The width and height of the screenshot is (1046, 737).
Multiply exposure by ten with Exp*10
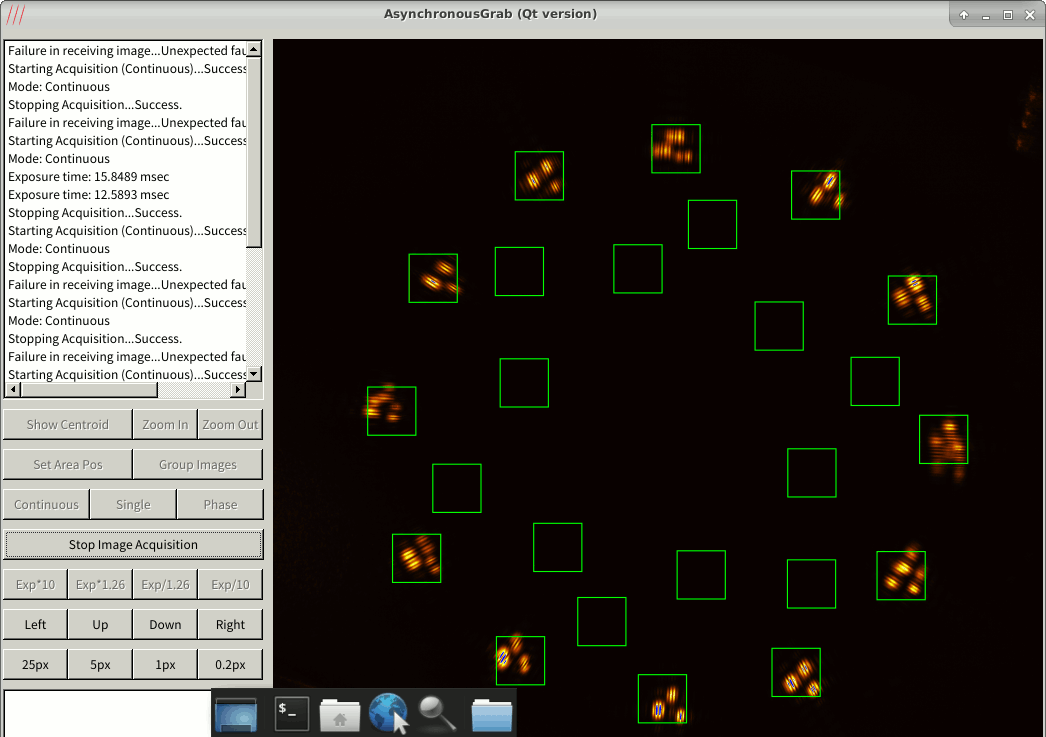[x=35, y=584]
